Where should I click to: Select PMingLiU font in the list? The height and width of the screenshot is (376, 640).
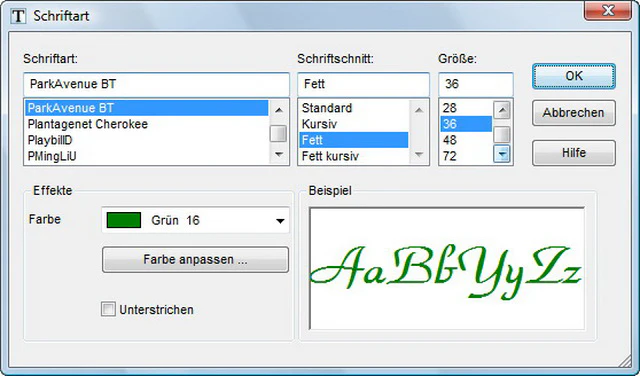tap(147, 156)
